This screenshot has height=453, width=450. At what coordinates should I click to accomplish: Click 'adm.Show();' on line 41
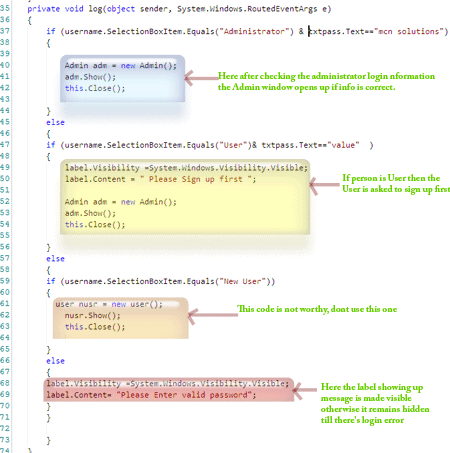pyautogui.click(x=90, y=77)
